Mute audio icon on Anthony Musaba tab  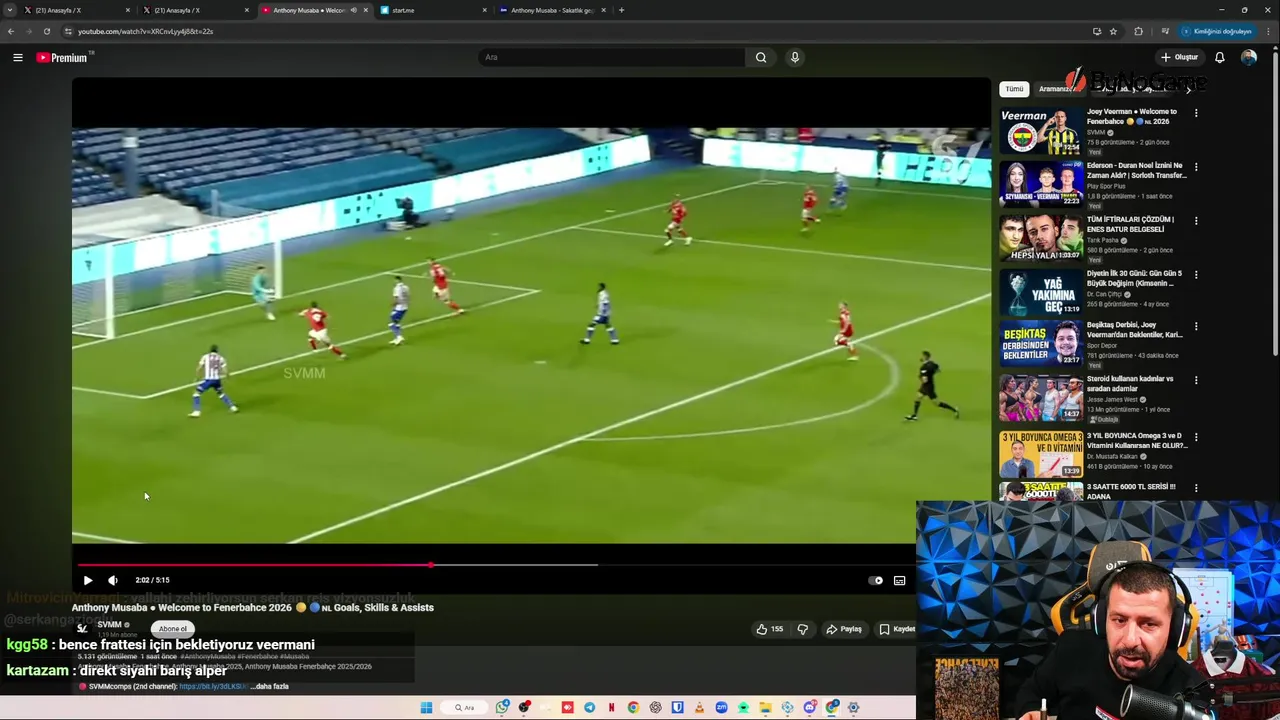[353, 10]
